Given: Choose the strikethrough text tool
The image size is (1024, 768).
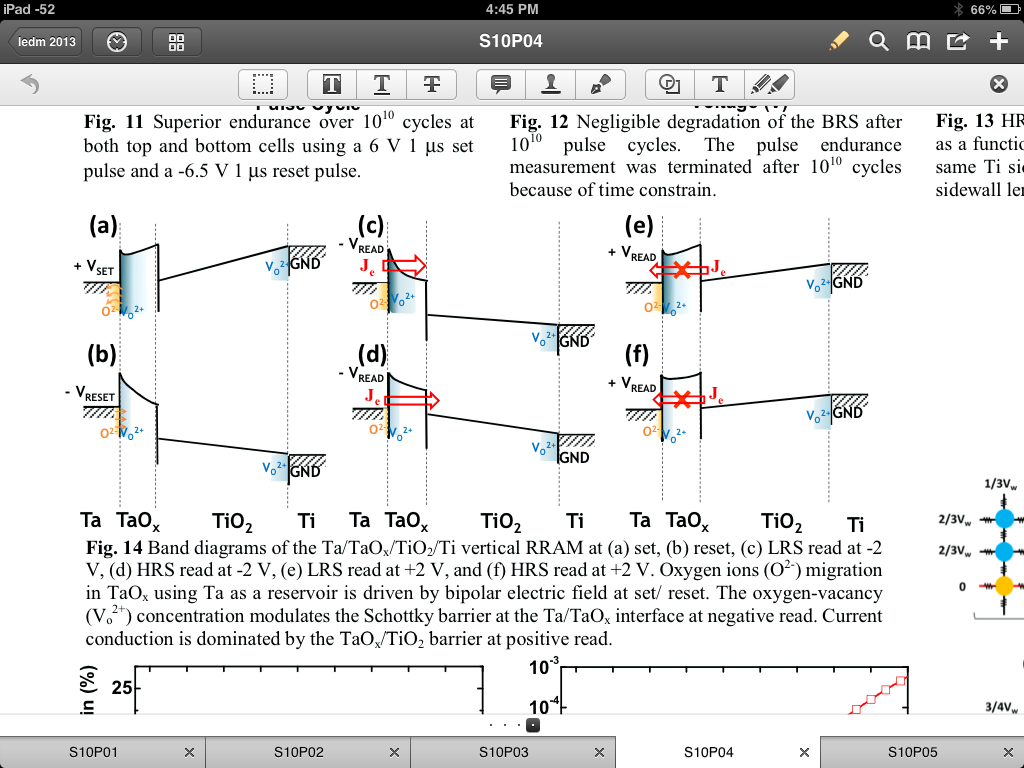Looking at the screenshot, I should coord(431,85).
